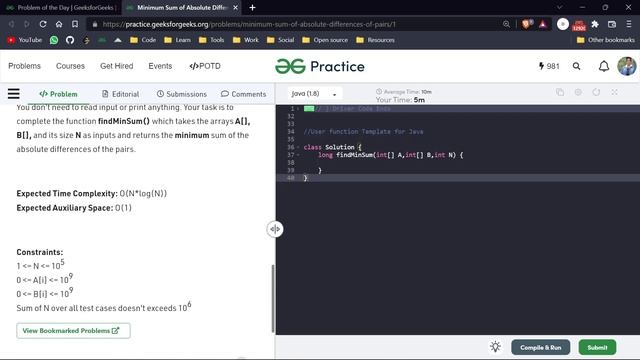Open the Open source bookmarks folder
This screenshot has height=360, width=640.
coord(325,40)
